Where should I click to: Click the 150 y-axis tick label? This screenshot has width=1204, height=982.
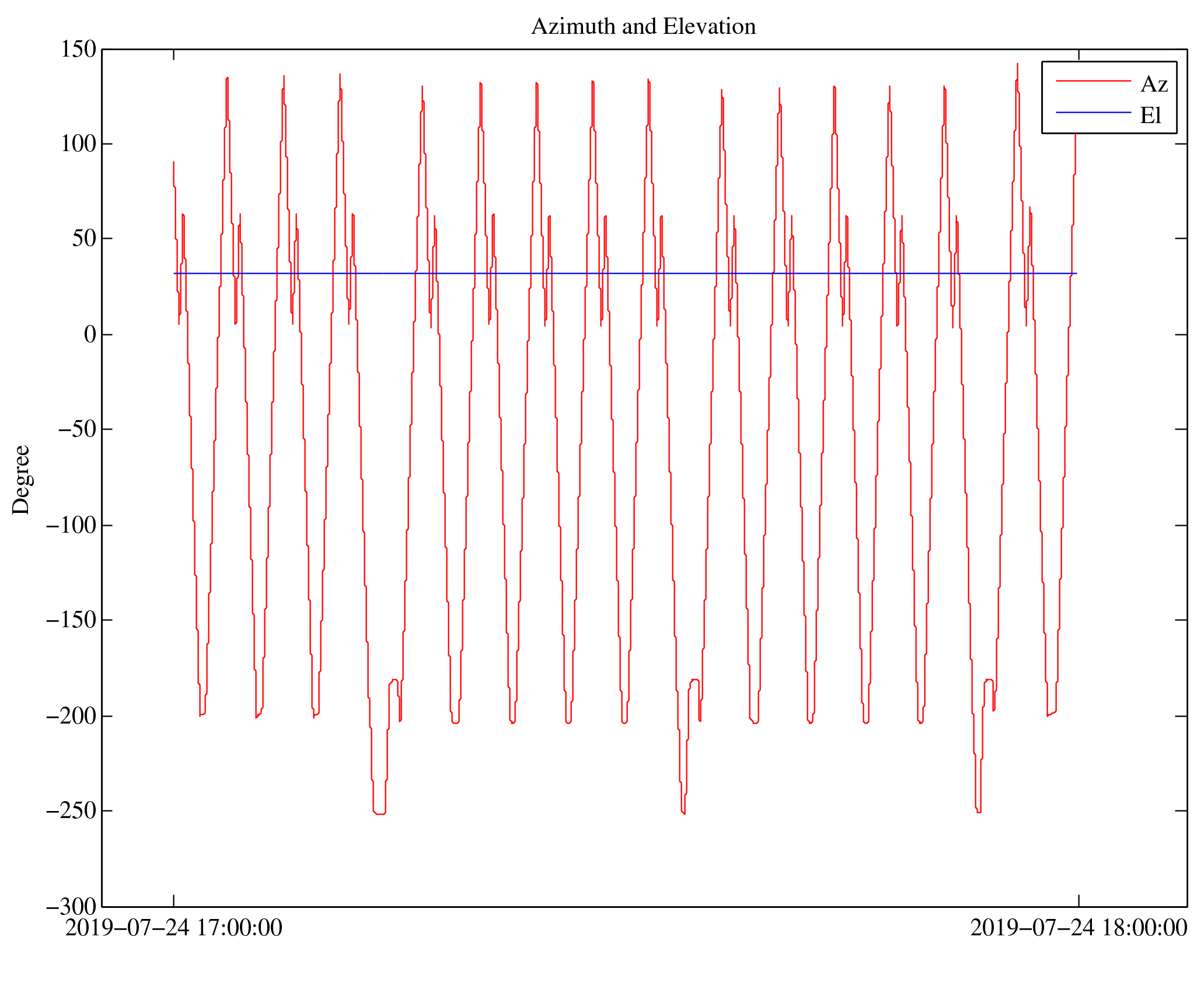[x=78, y=50]
